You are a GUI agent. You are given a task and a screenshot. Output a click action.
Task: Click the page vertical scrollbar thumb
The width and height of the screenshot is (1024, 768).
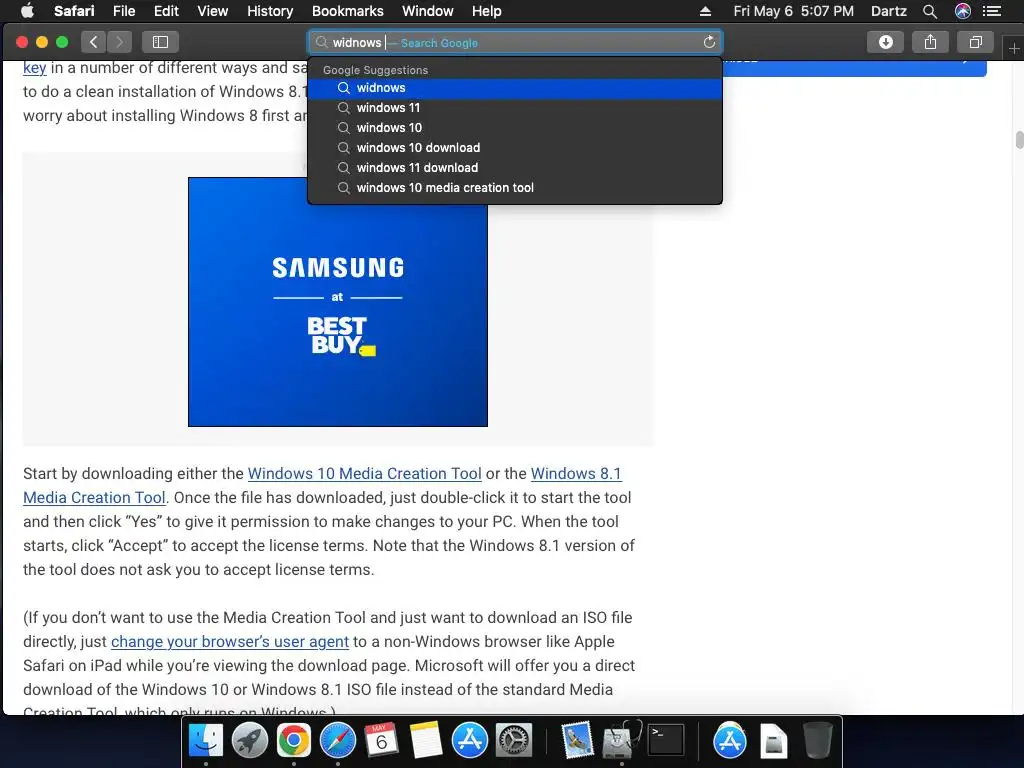(1019, 140)
